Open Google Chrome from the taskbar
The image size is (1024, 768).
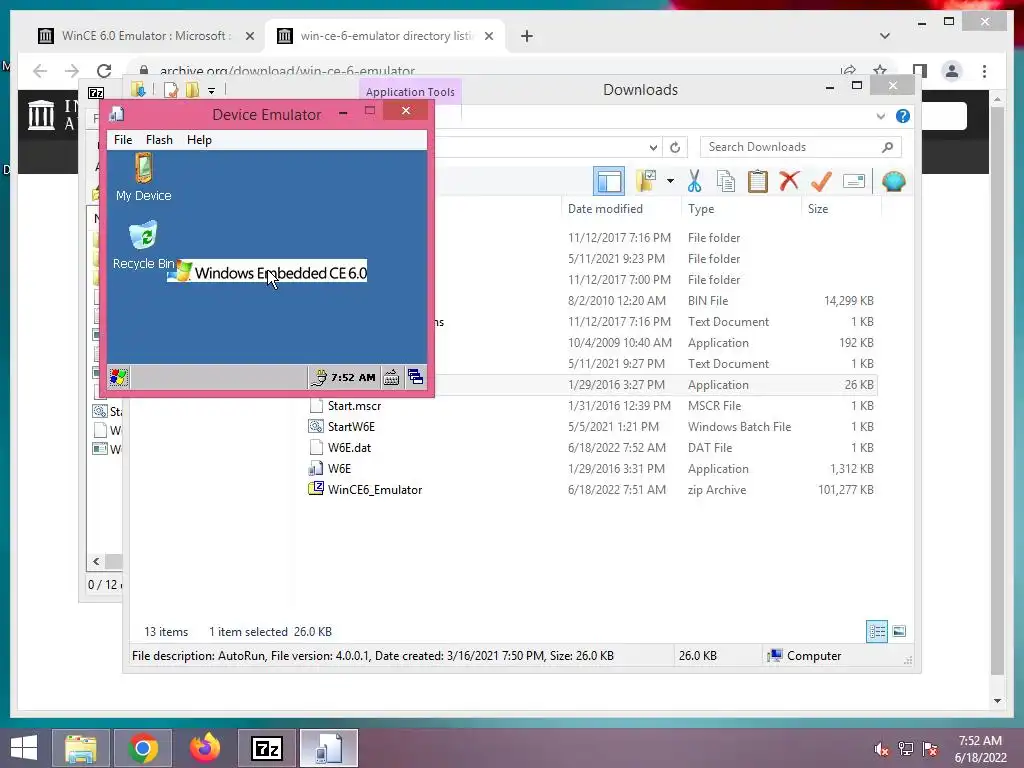tap(143, 748)
